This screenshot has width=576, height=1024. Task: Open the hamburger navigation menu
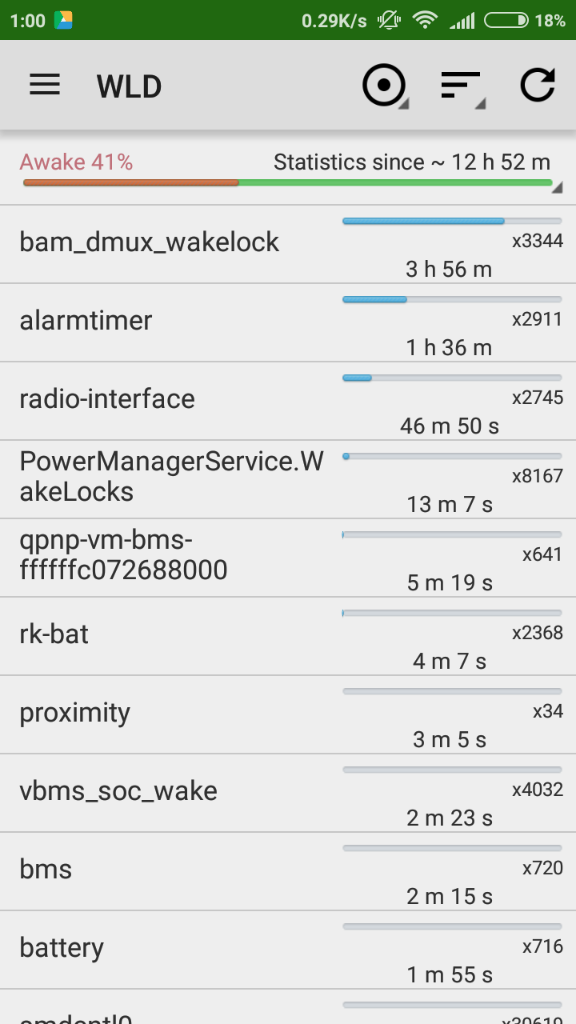(44, 86)
